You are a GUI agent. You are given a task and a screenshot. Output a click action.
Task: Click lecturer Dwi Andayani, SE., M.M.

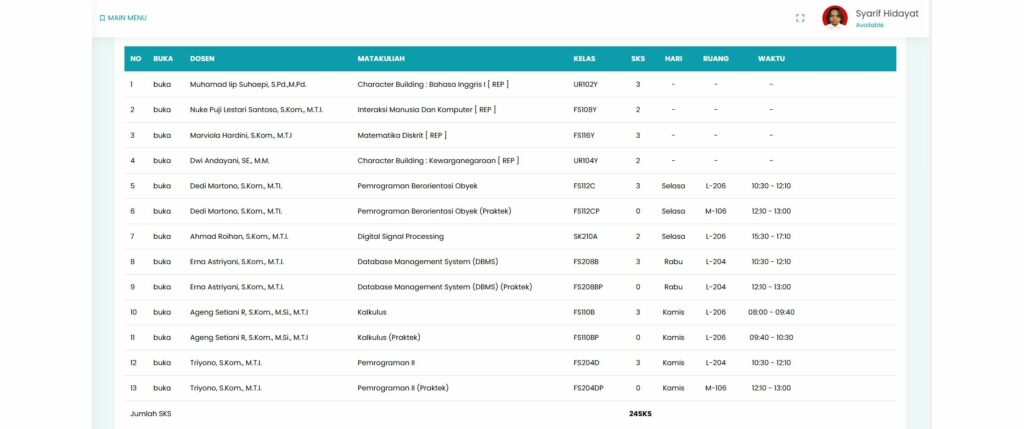click(229, 161)
